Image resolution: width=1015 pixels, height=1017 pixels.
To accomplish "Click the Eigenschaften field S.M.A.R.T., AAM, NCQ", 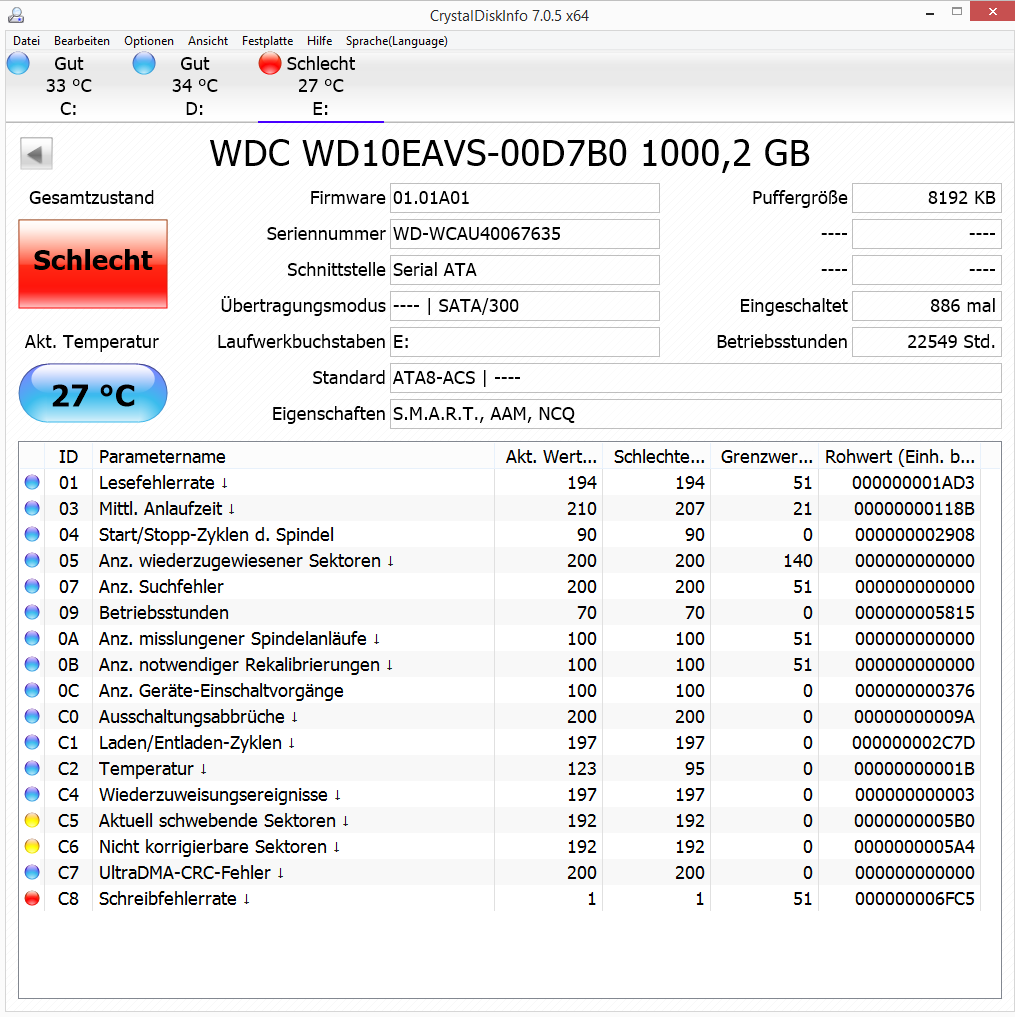I will pos(695,414).
